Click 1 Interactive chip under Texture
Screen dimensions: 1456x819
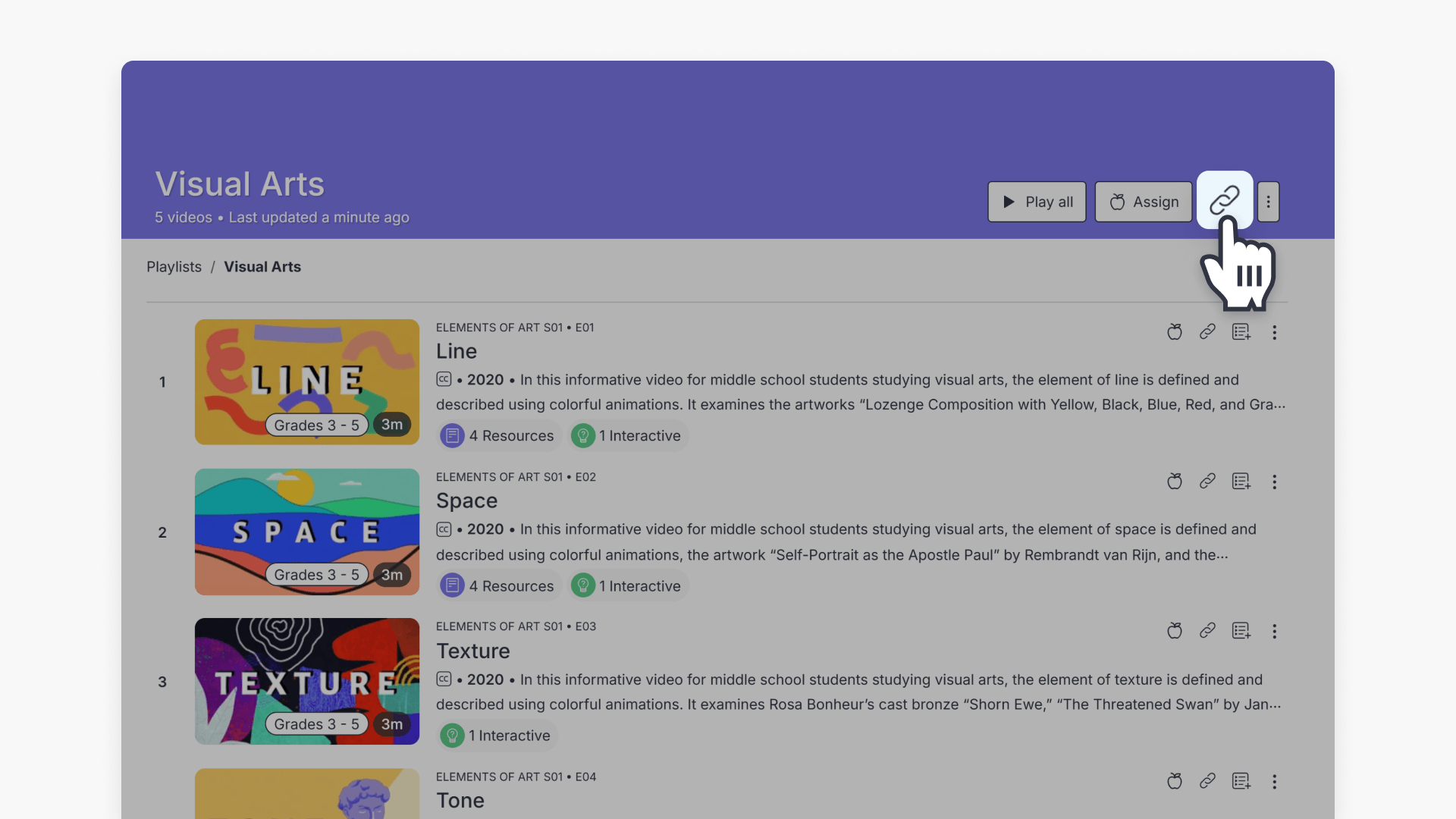(498, 736)
